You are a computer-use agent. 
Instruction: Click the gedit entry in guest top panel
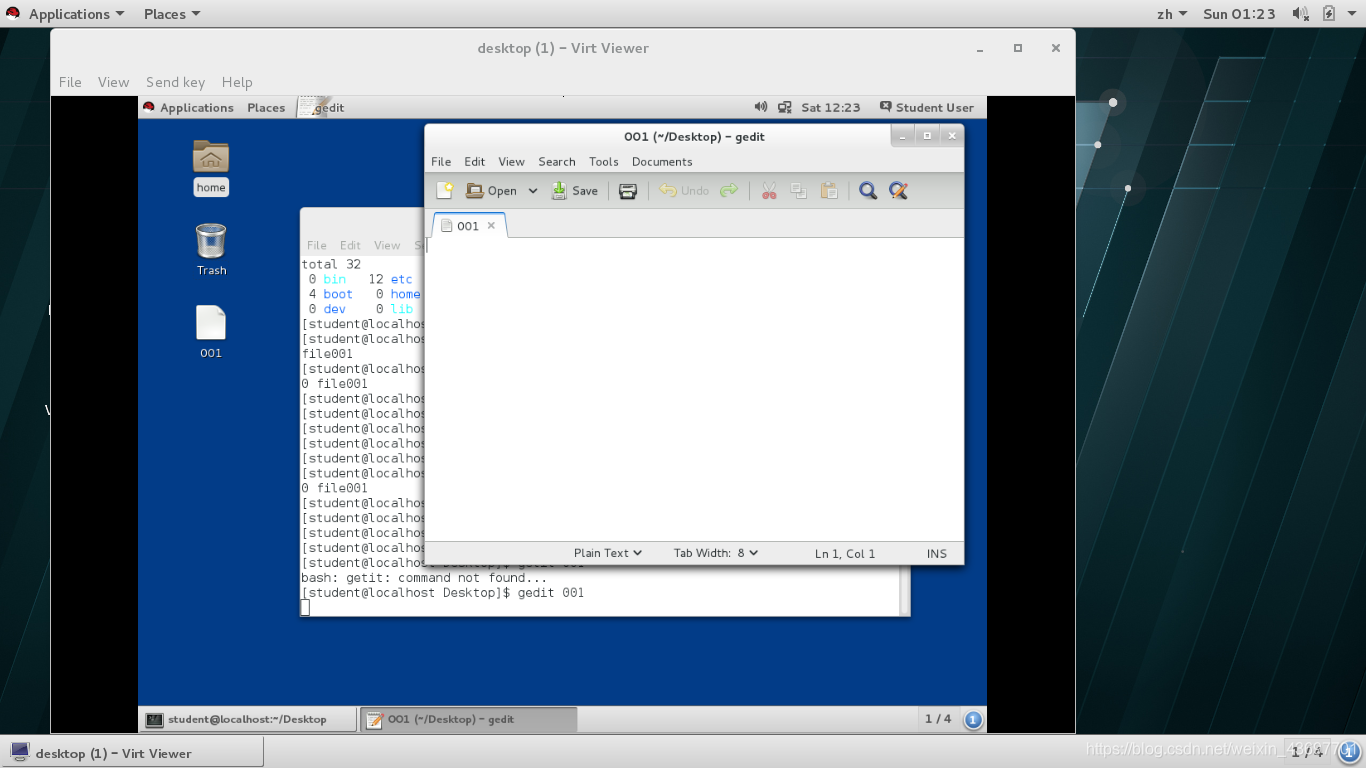pos(322,107)
